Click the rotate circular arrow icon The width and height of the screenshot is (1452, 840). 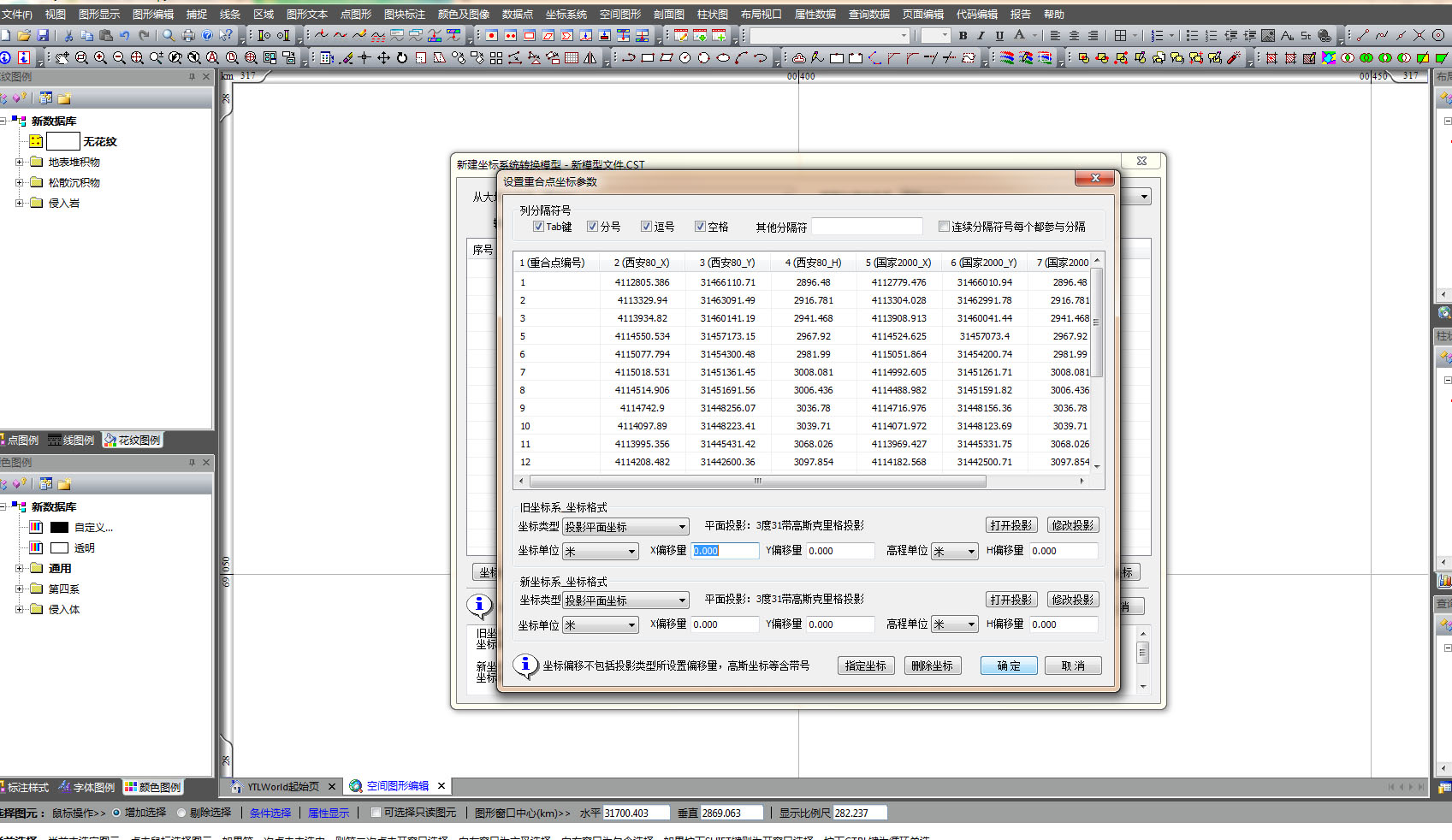(402, 57)
